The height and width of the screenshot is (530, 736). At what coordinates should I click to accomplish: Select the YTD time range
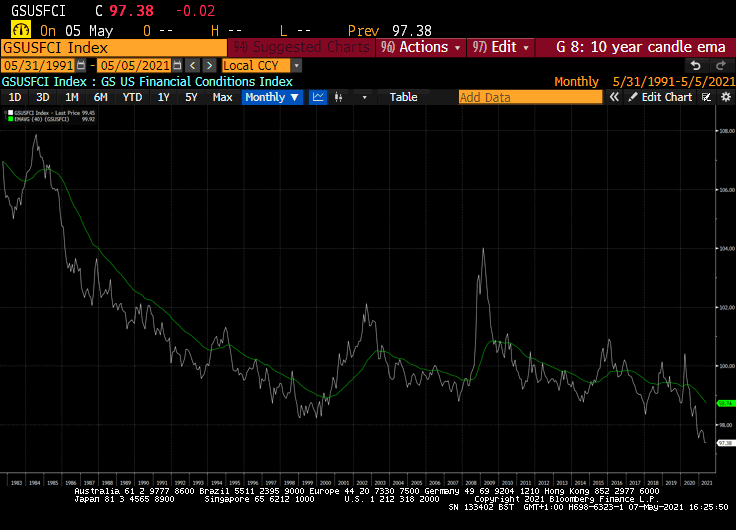coord(131,97)
